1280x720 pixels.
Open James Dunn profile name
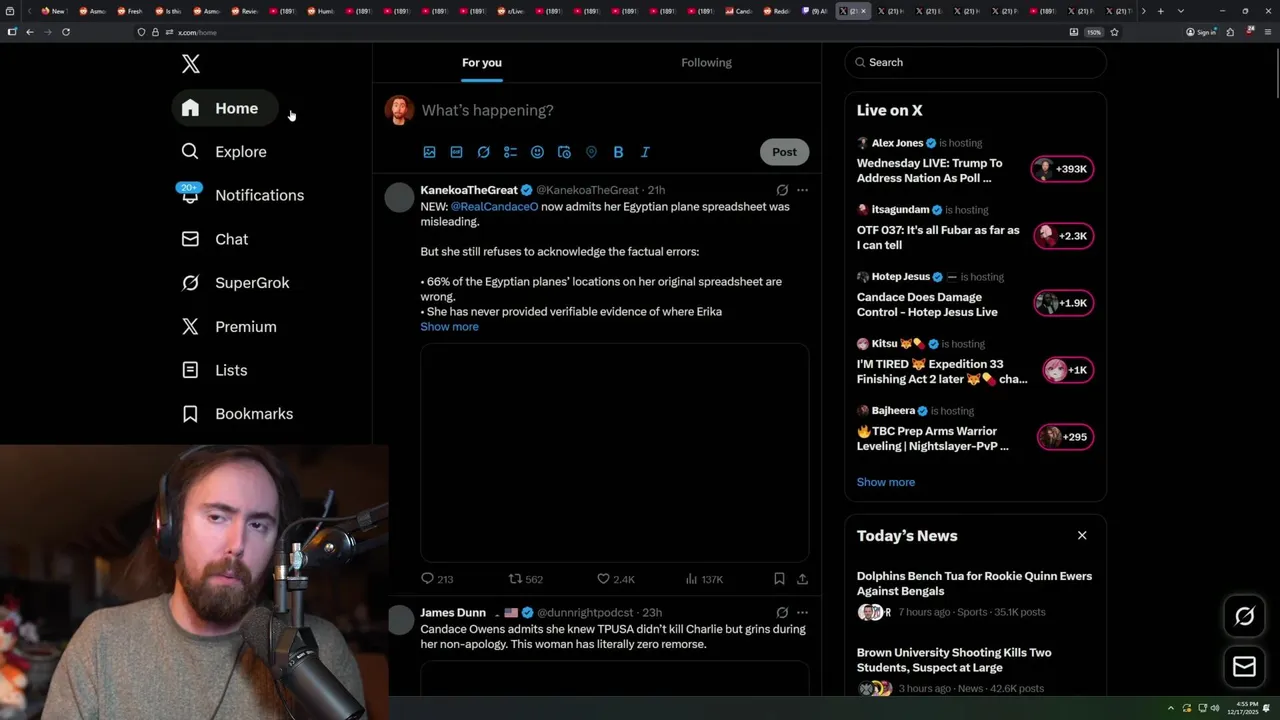453,613
